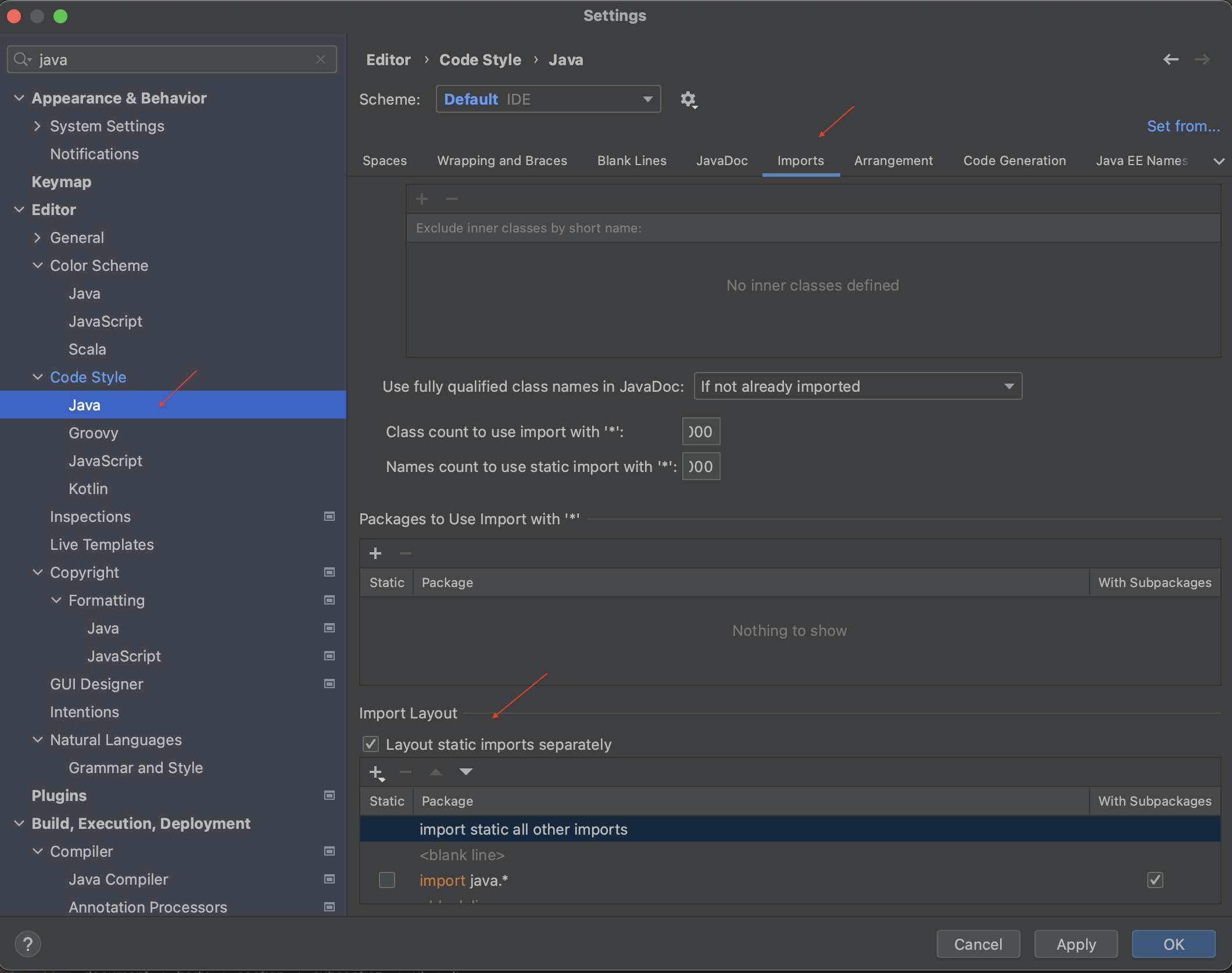
Task: Show hidden tabs via chevron
Action: click(1219, 161)
